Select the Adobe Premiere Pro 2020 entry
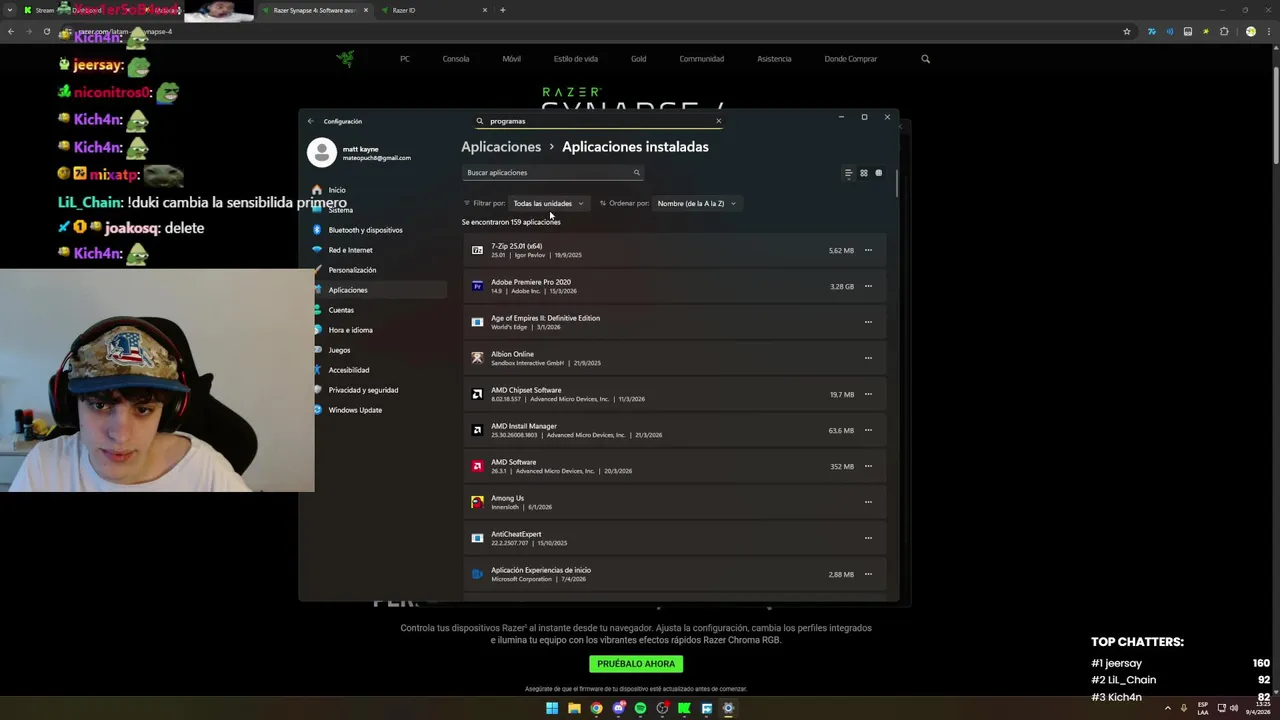Image resolution: width=1280 pixels, height=720 pixels. 674,286
